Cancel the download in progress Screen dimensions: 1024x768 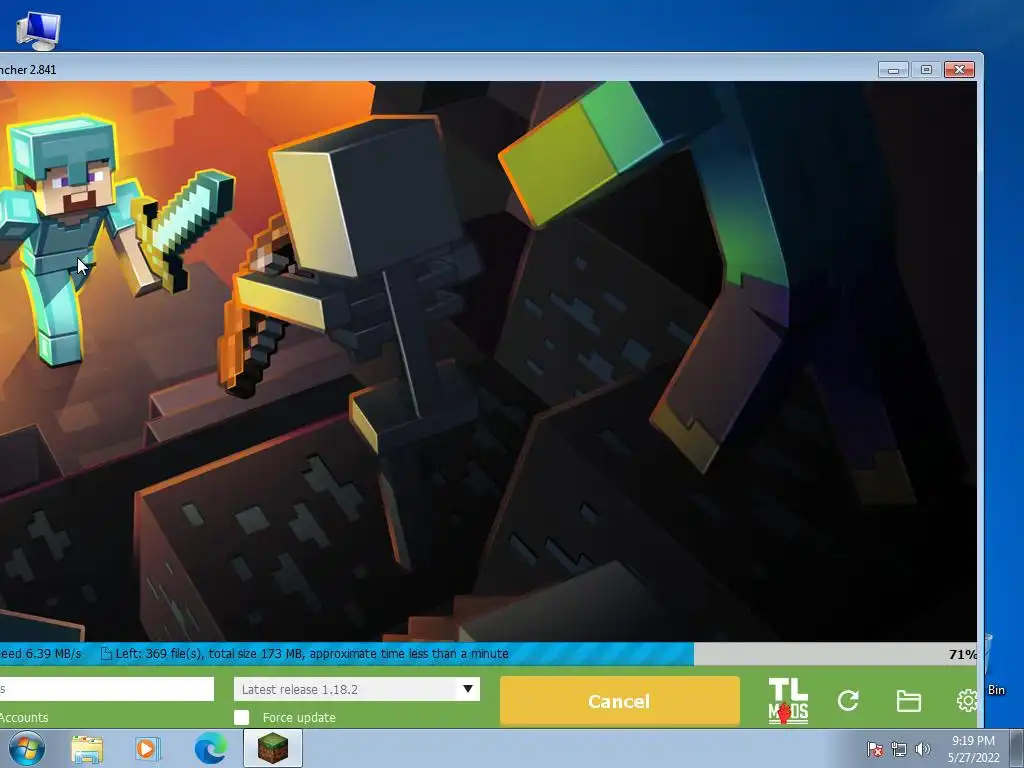[x=619, y=701]
